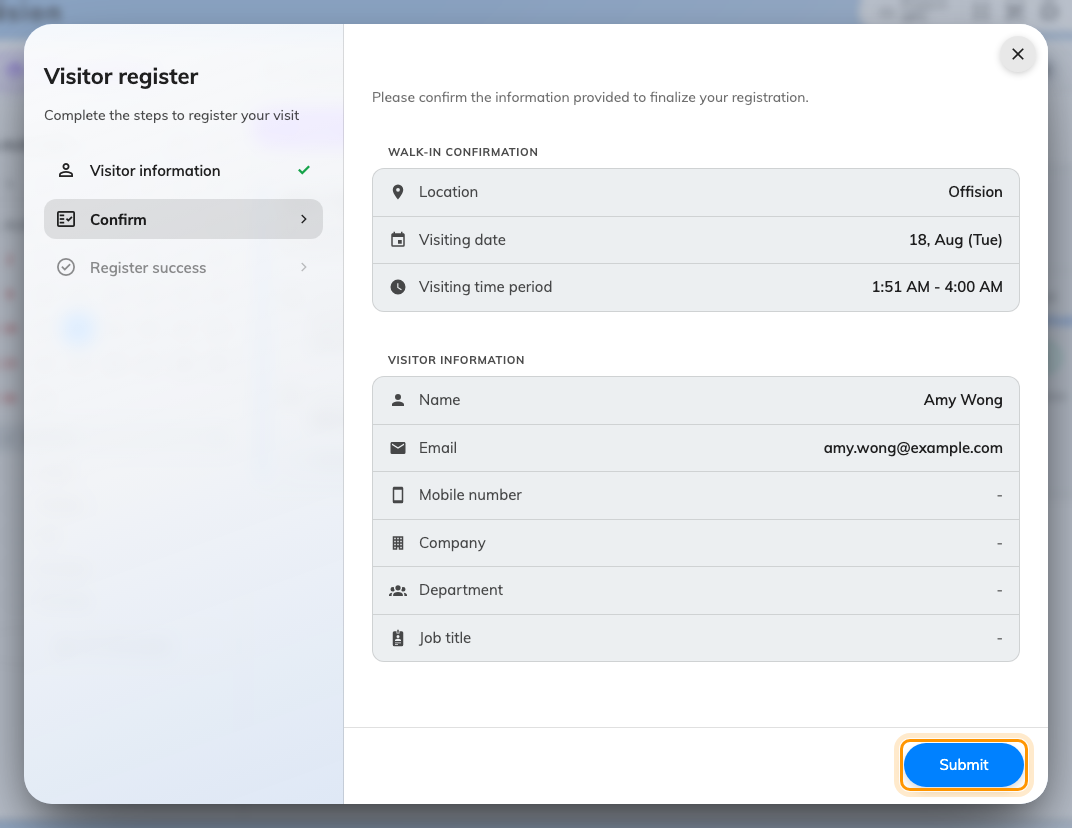Go to the Register success step
This screenshot has width=1072, height=828.
(183, 267)
